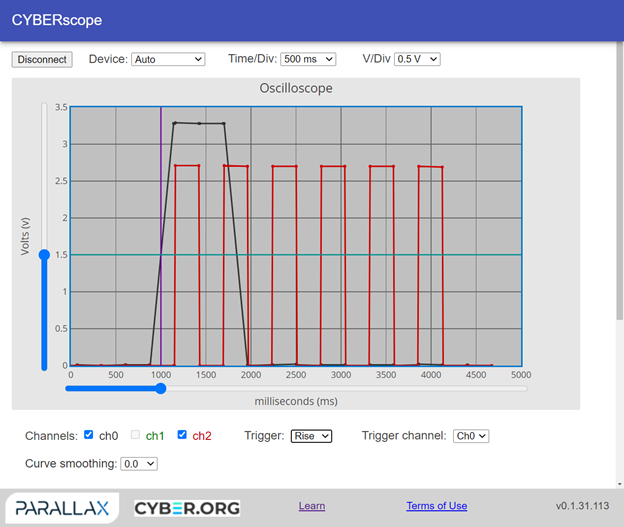Click the ch1 label text
This screenshot has height=527, width=624.
(155, 436)
